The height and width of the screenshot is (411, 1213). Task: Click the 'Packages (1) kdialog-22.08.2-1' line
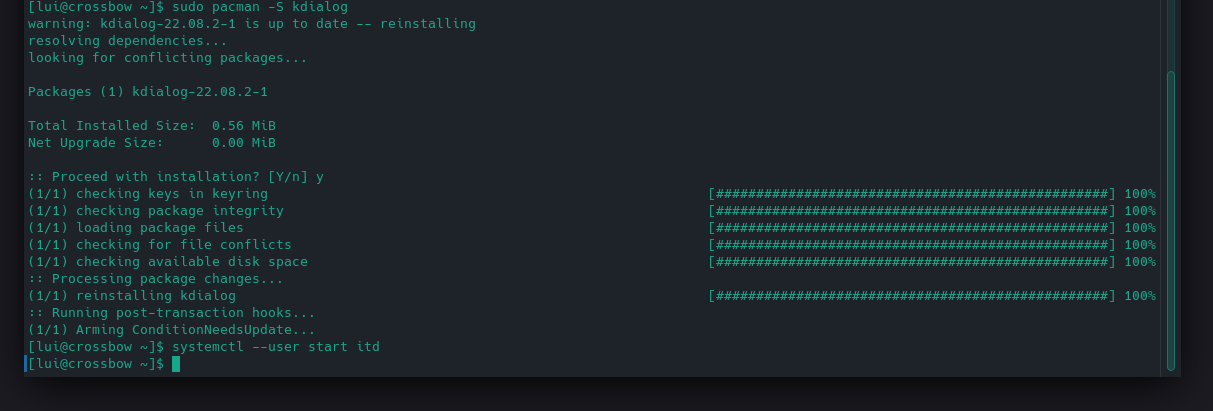coord(148,92)
